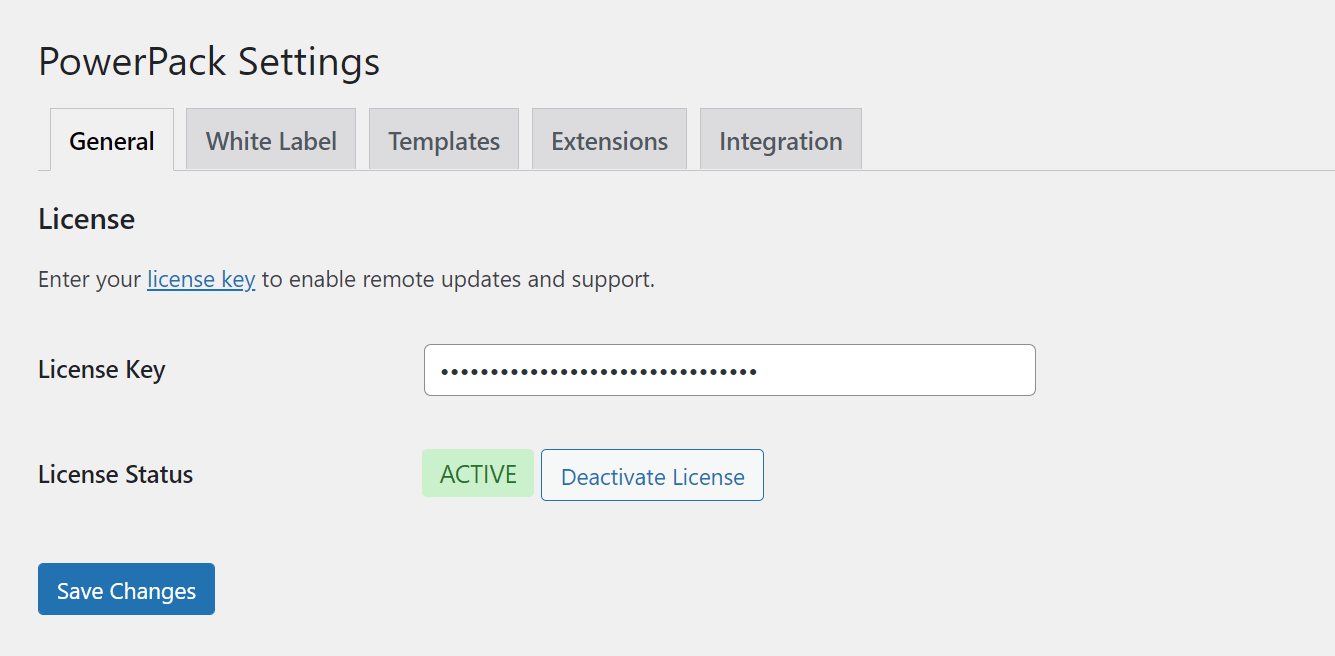
Task: Click the green ACTIVE status badge
Action: (478, 473)
